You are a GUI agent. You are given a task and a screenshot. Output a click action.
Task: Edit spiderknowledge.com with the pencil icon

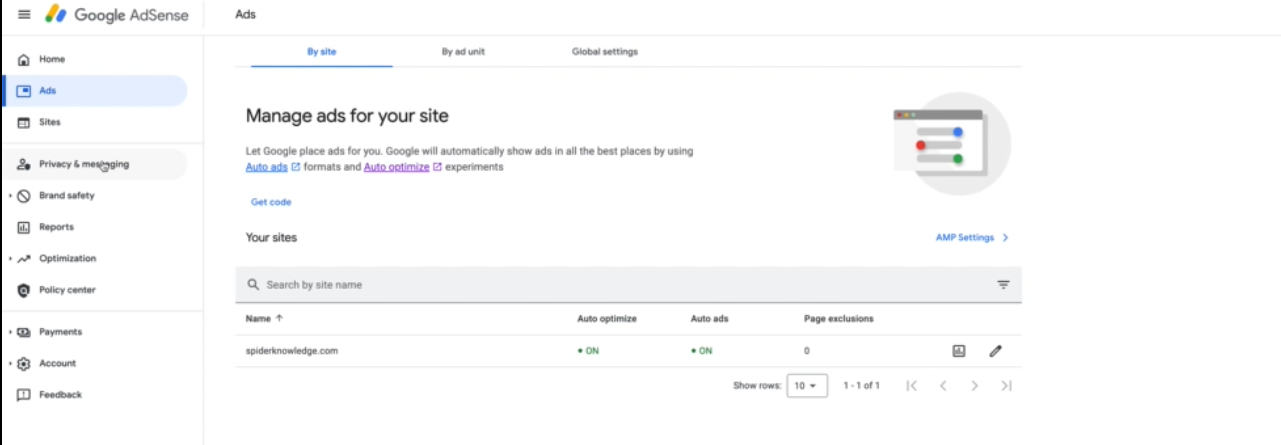995,351
